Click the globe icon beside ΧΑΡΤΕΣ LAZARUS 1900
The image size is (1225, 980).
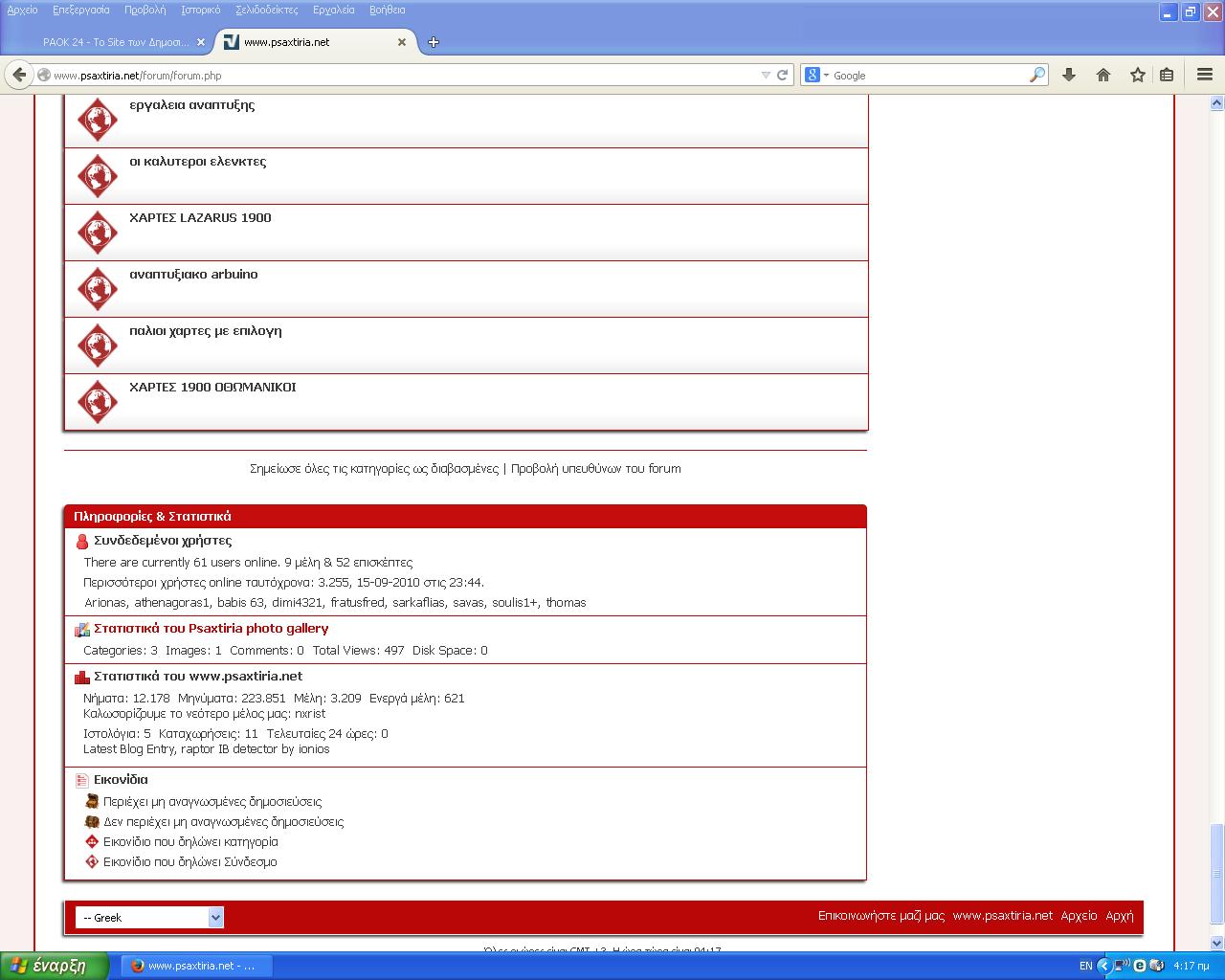click(x=97, y=233)
